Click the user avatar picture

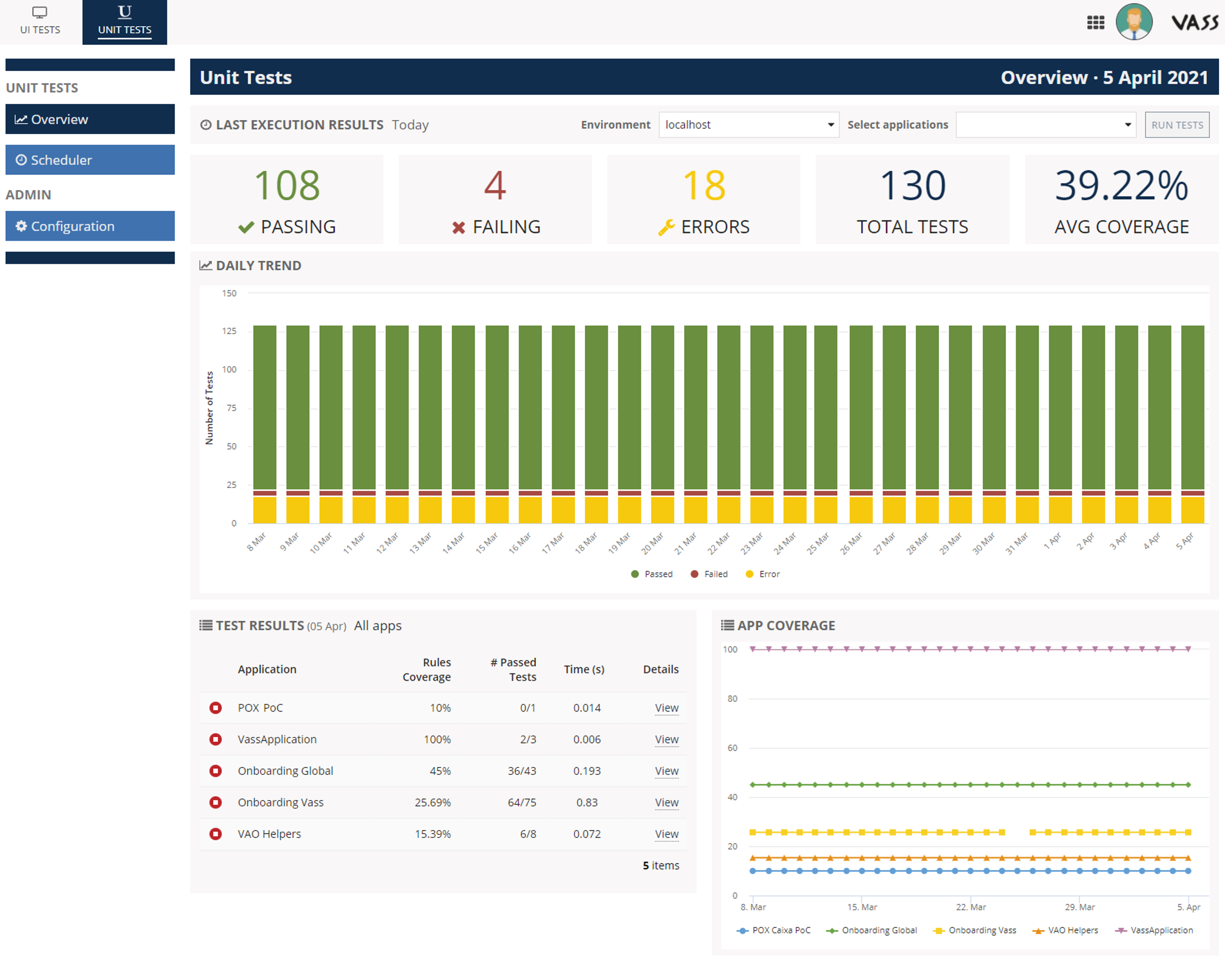[1133, 22]
